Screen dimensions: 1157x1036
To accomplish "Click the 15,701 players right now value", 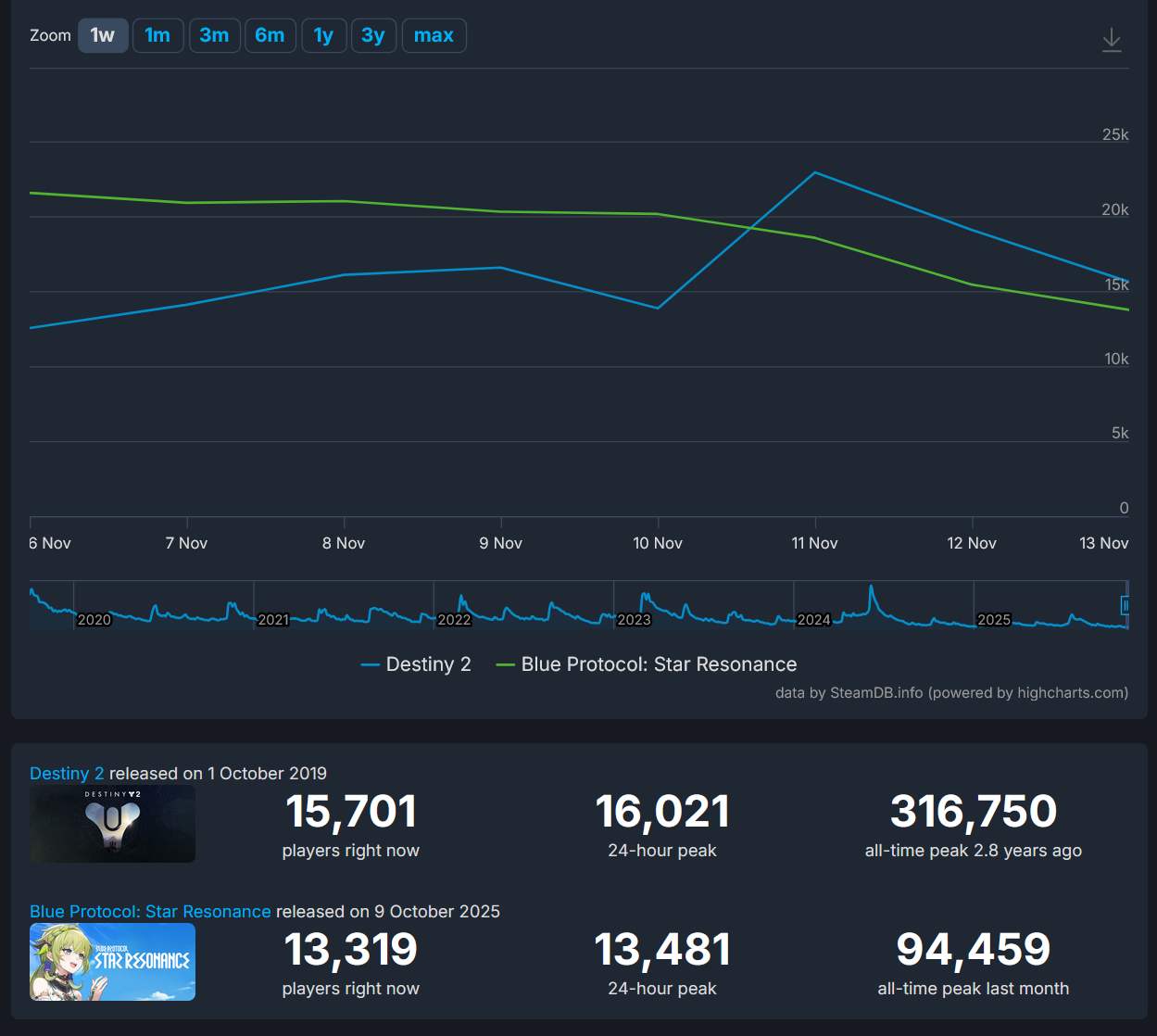I will pyautogui.click(x=351, y=811).
